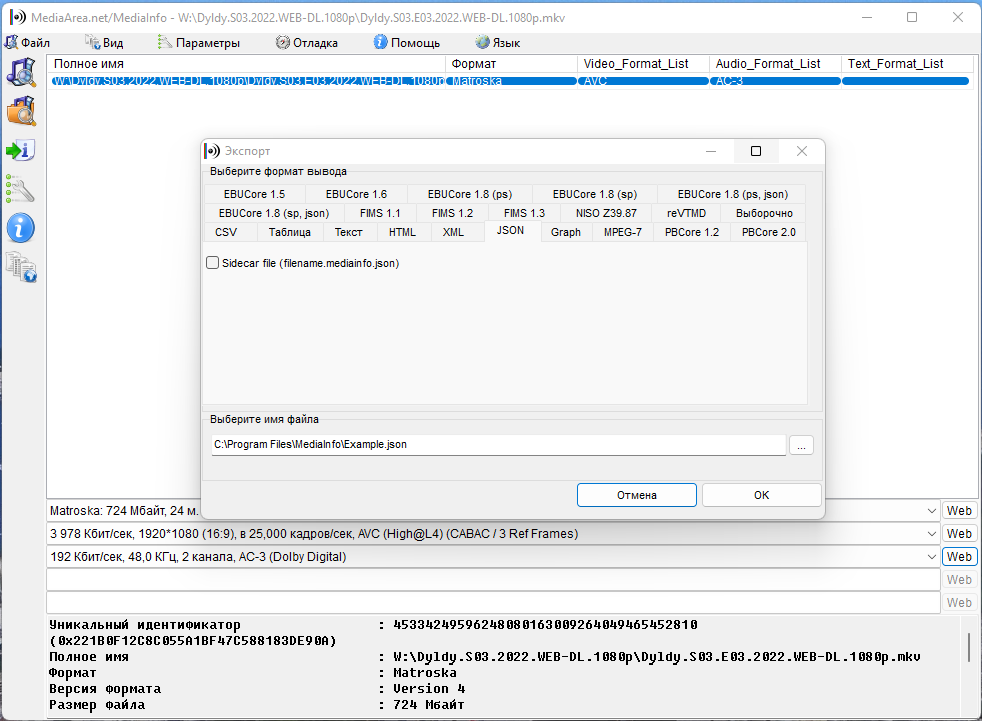Toggle Sidecar file checkbox
This screenshot has width=982, height=721.
click(x=213, y=263)
